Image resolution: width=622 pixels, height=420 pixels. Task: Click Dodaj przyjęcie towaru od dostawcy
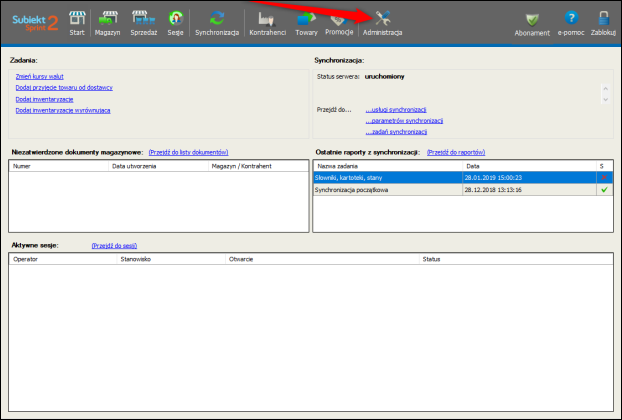66,88
